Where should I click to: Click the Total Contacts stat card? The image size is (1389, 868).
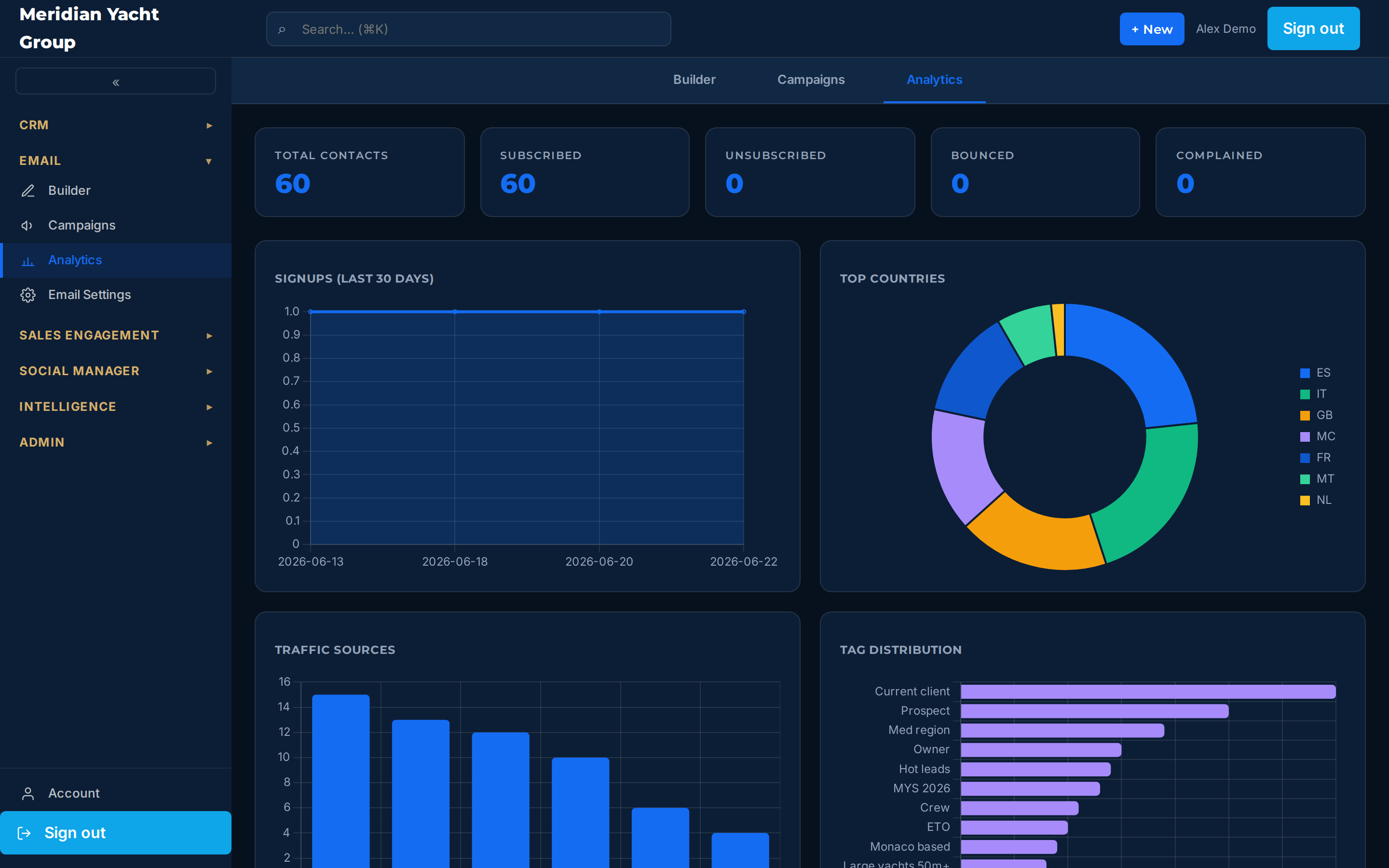point(359,172)
